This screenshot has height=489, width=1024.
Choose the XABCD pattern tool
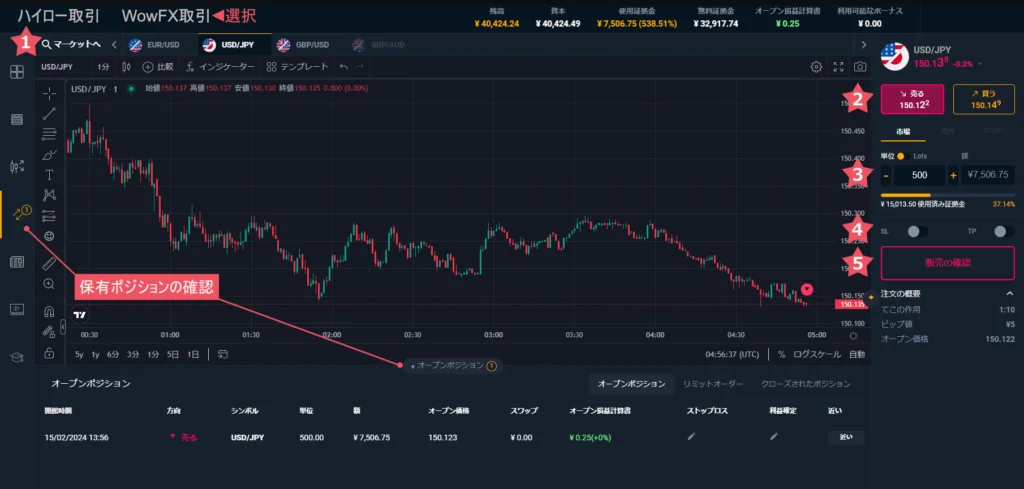click(x=49, y=195)
